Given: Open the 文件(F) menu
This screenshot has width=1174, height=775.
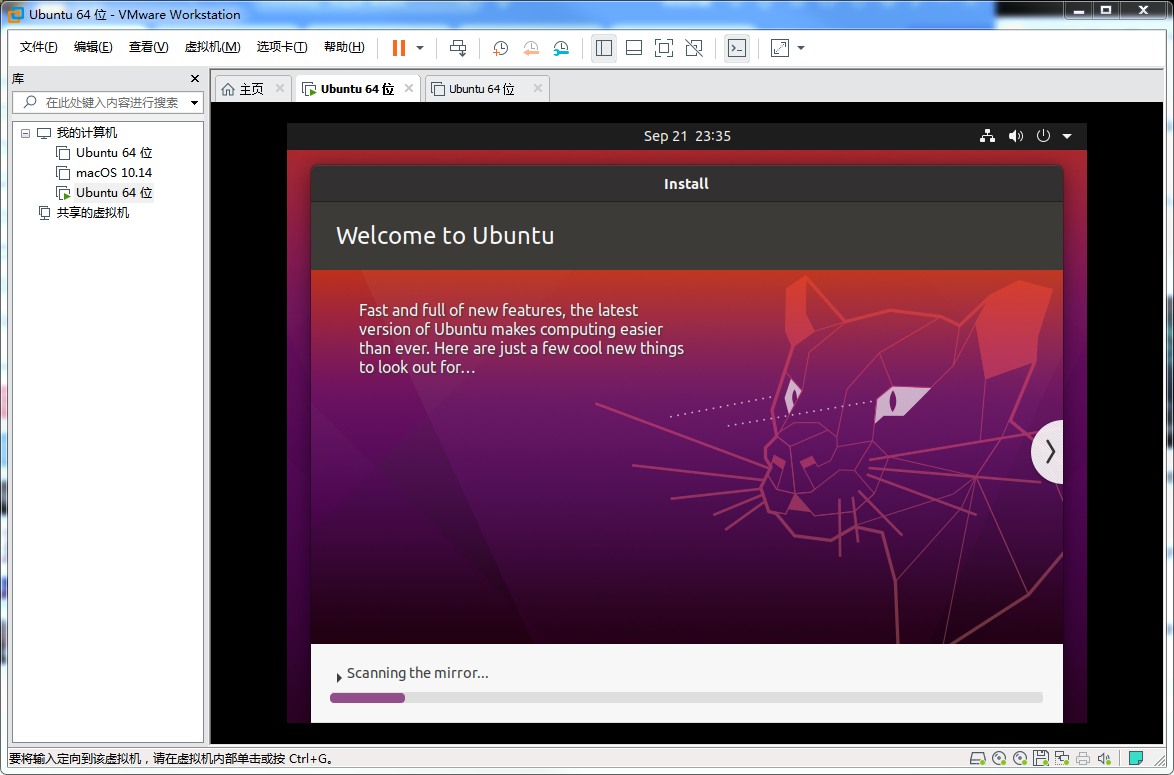Looking at the screenshot, I should point(38,47).
